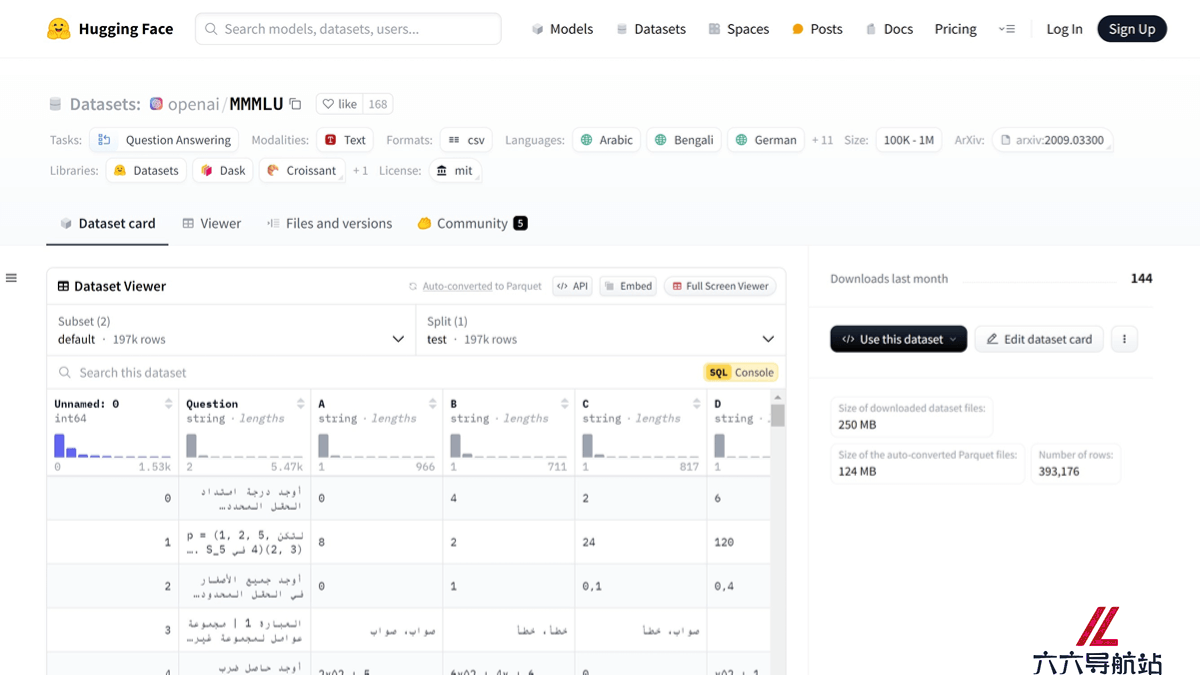Open Docs in the top navigation

pyautogui.click(x=889, y=29)
